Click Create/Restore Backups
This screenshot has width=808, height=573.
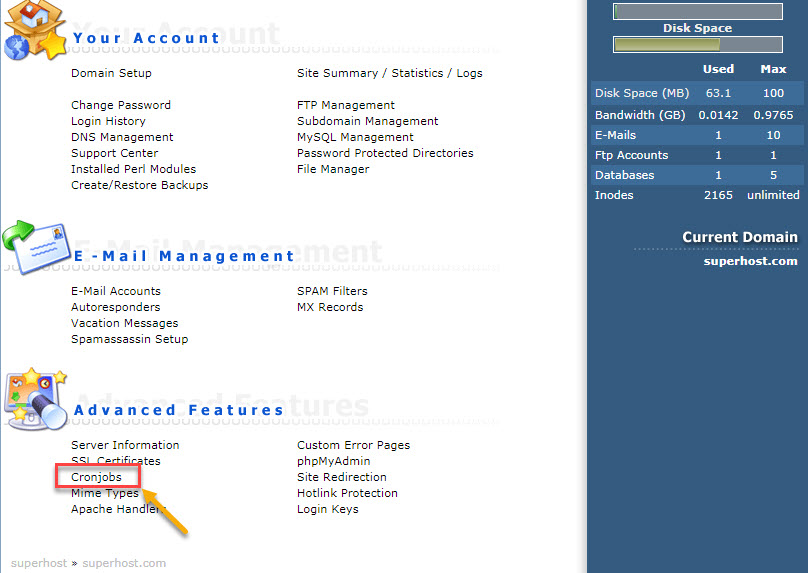pos(139,185)
